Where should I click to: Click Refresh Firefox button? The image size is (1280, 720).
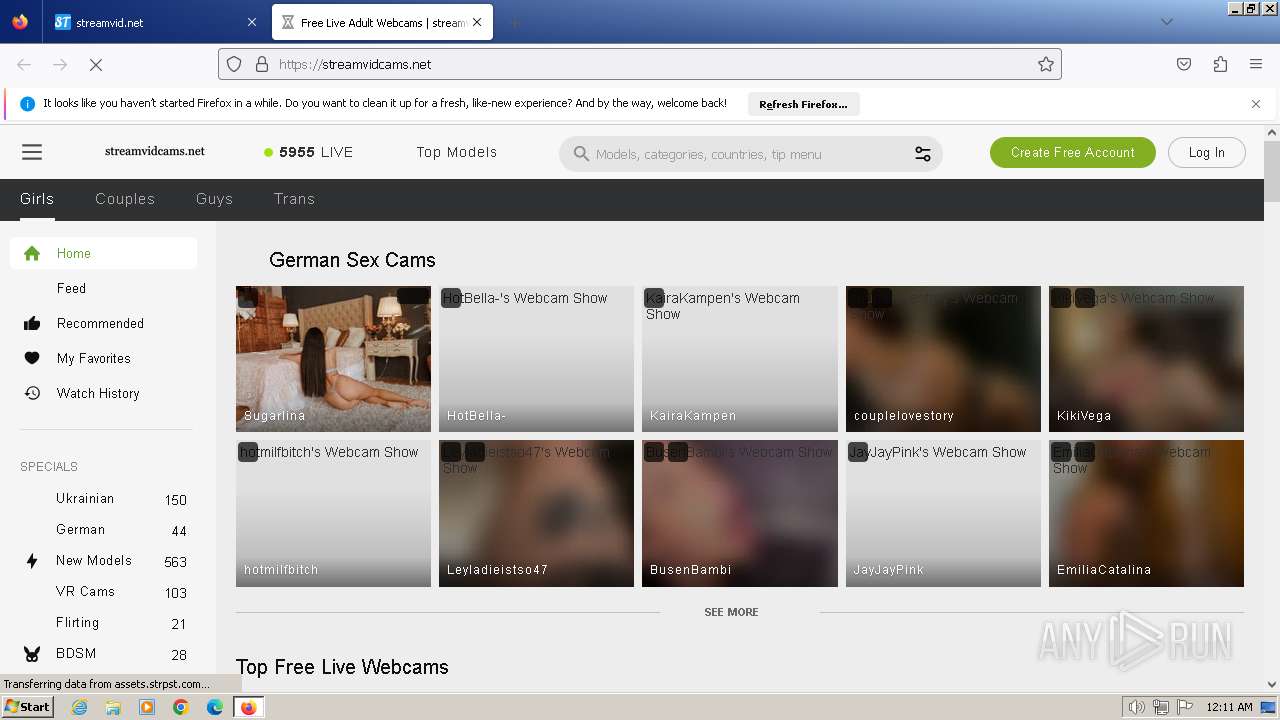(803, 104)
